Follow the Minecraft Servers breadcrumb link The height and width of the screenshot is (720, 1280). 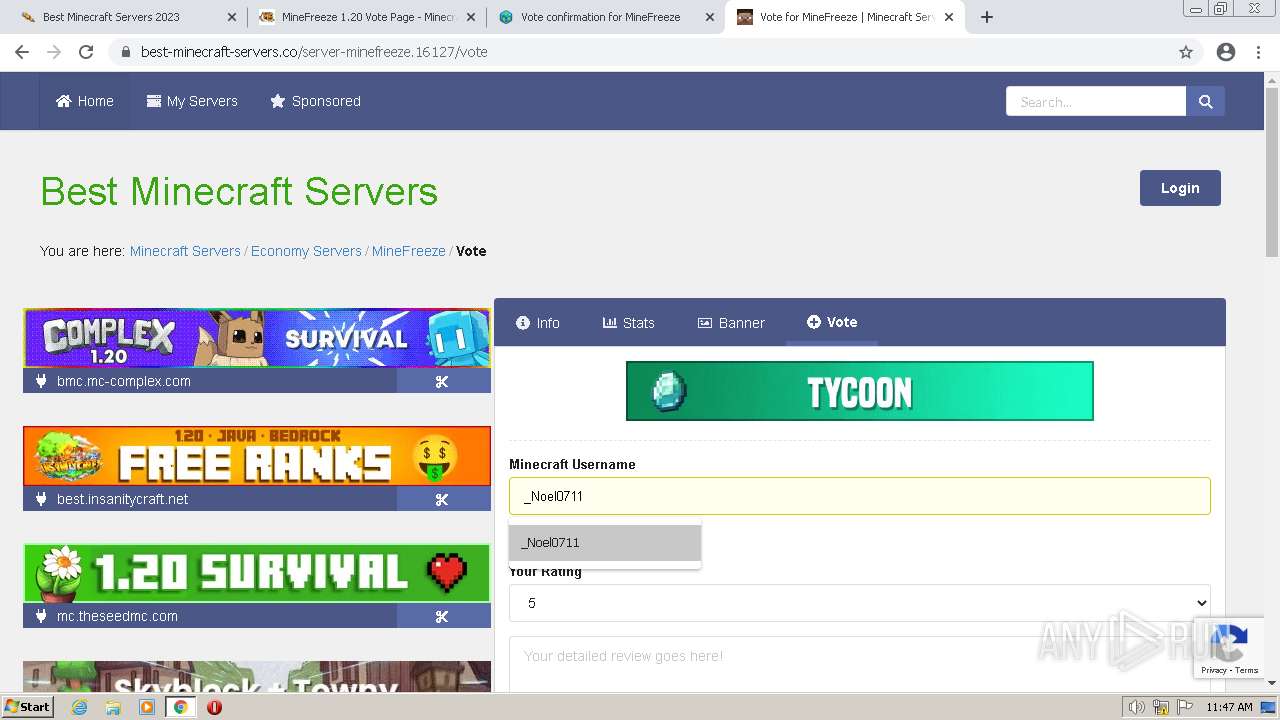[x=185, y=251]
